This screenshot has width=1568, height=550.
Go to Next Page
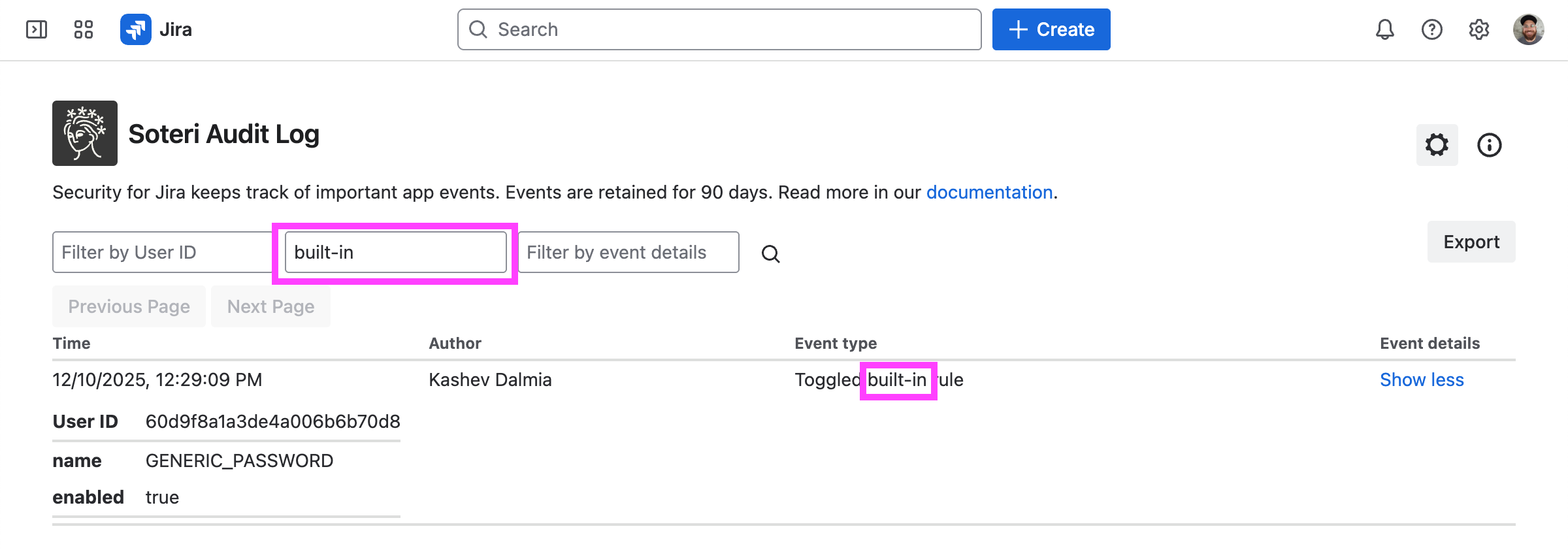[270, 306]
